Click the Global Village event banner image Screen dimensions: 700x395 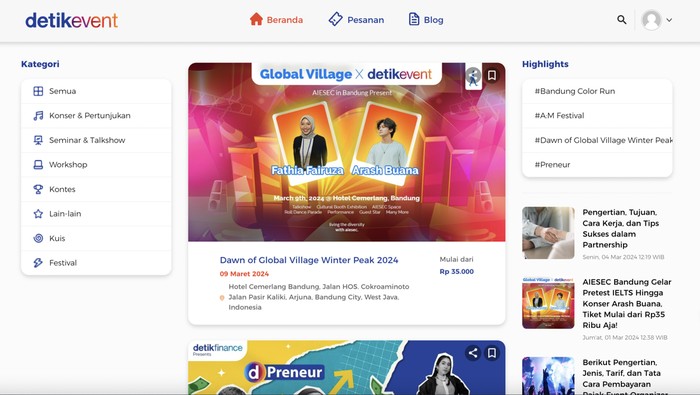[346, 152]
